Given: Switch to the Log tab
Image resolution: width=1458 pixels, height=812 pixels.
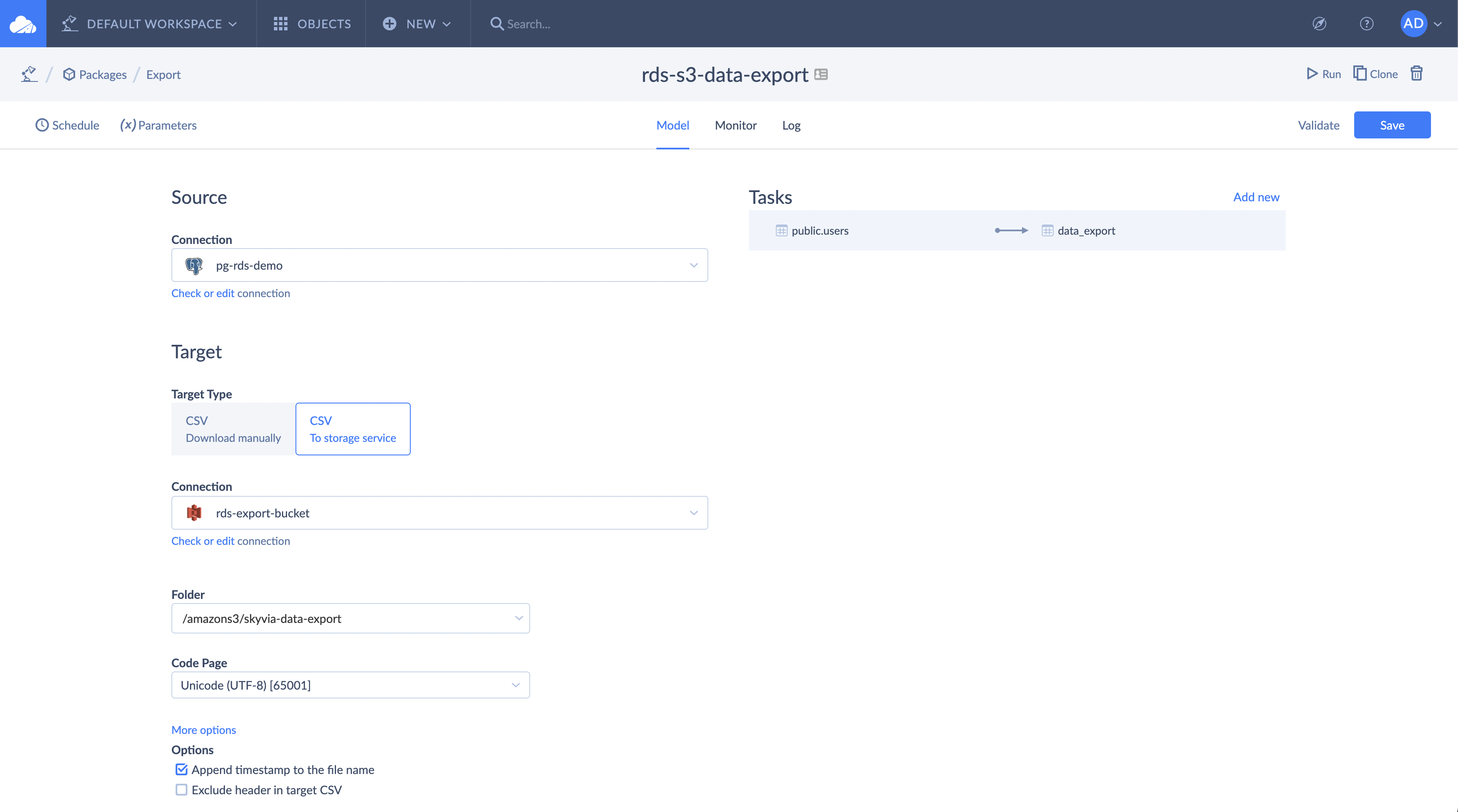Looking at the screenshot, I should (791, 125).
